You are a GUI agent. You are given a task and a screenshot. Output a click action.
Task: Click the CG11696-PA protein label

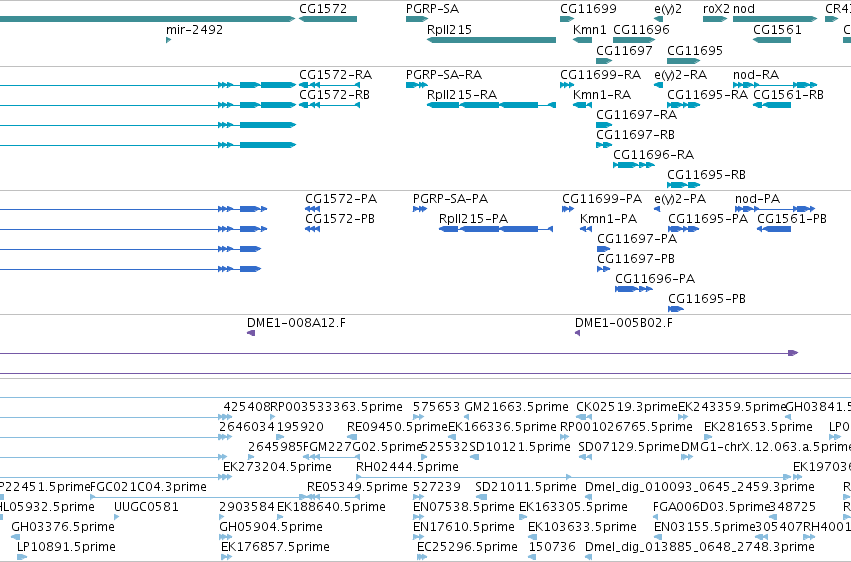click(x=655, y=279)
